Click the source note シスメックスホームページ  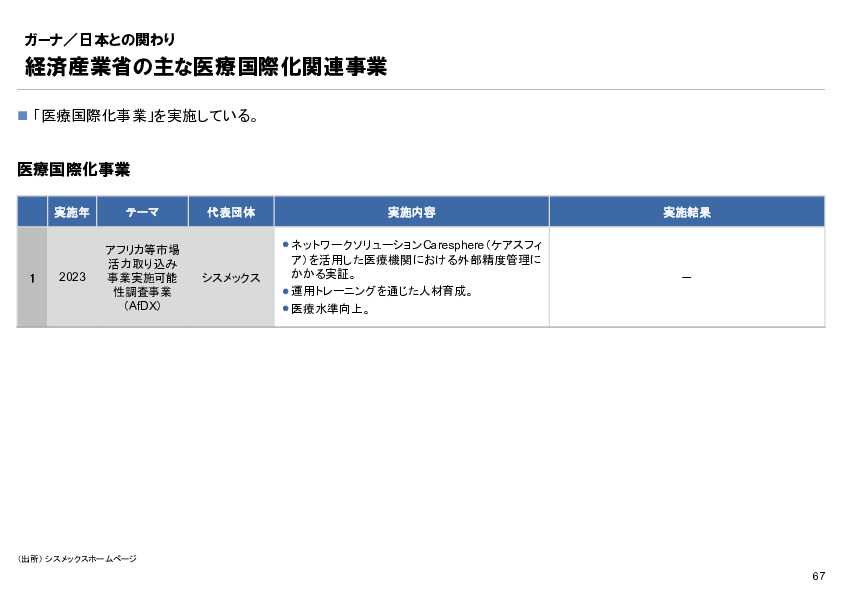(75, 560)
